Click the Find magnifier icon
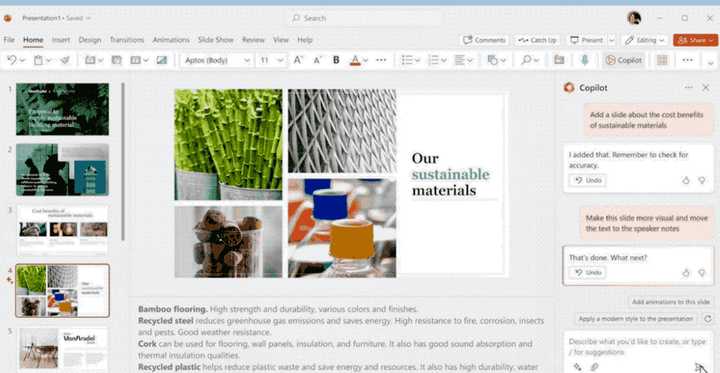The width and height of the screenshot is (720, 373). (x=526, y=60)
